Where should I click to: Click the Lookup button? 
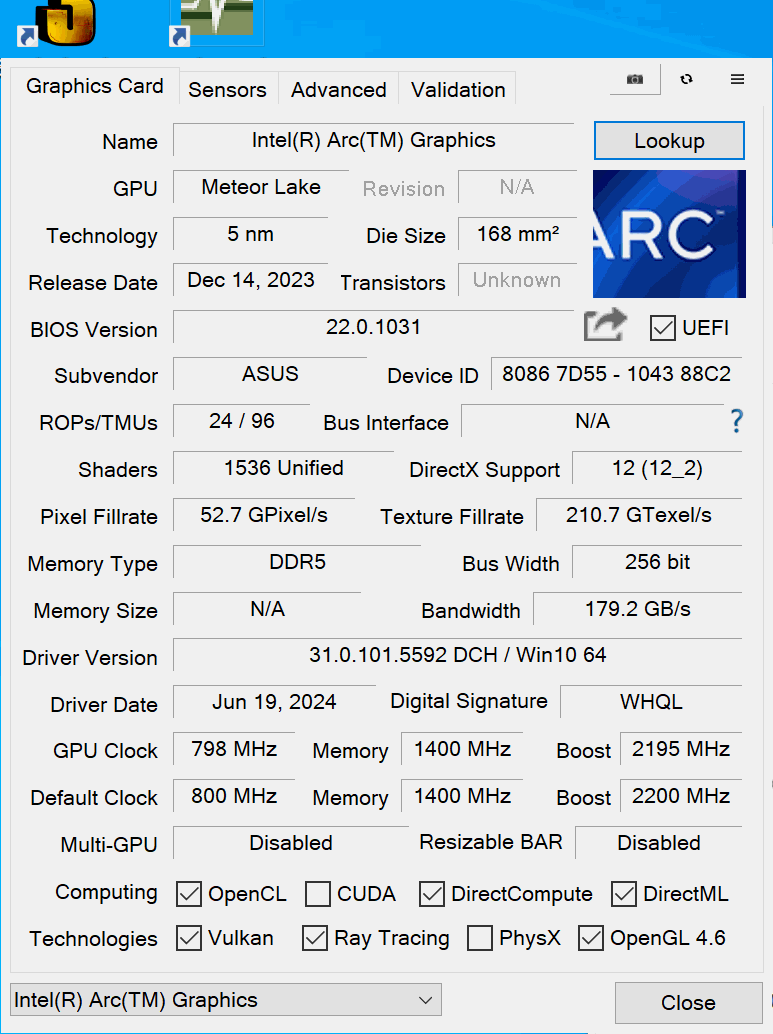tap(669, 141)
